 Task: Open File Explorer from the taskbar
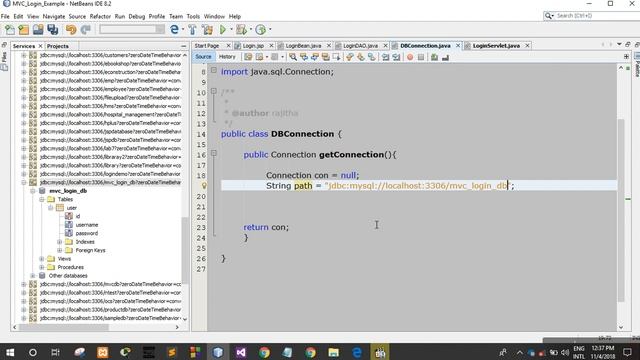click(333, 352)
